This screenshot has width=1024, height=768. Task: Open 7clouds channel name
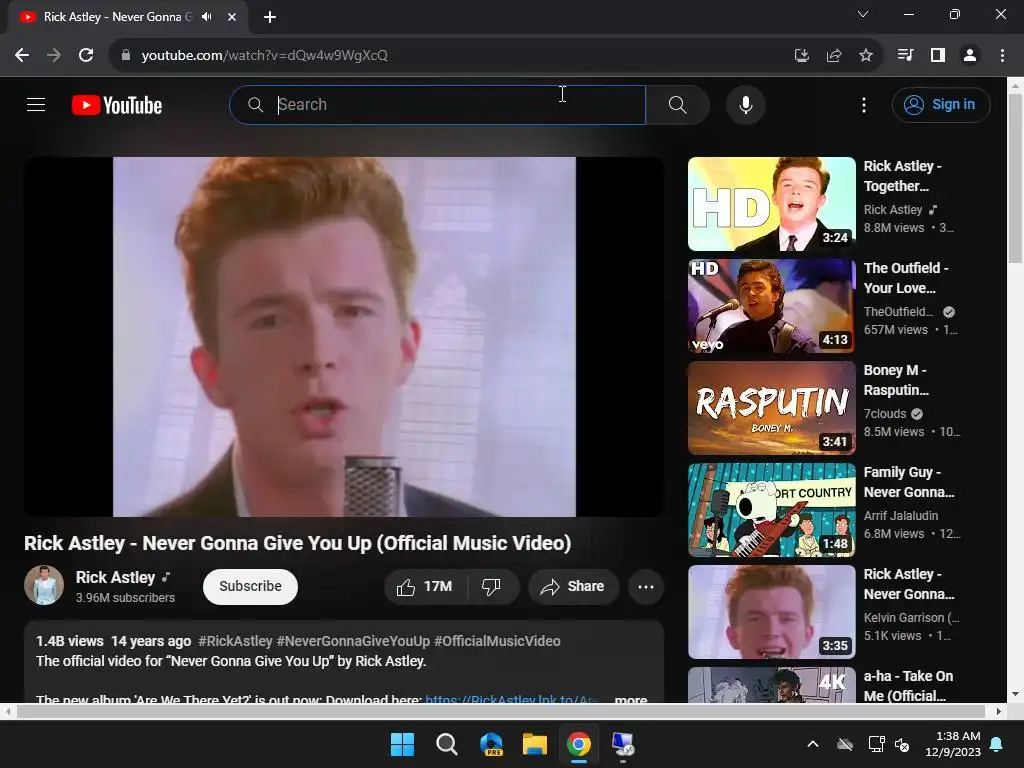click(885, 413)
